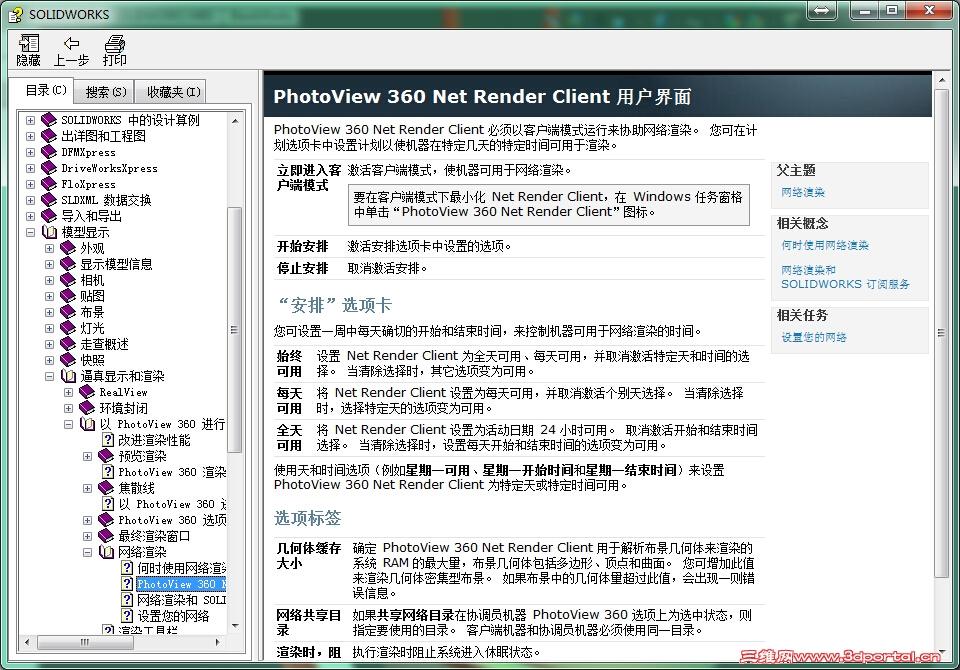Select the book icon beside FloXpress
960x670 pixels.
[49, 183]
